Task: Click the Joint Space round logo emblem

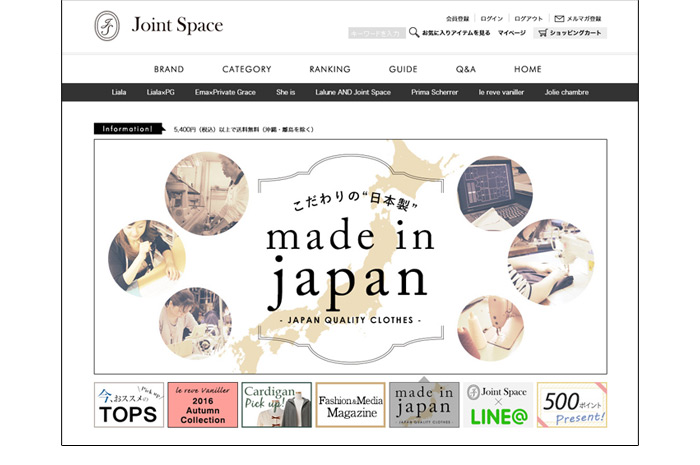Action: point(107,26)
